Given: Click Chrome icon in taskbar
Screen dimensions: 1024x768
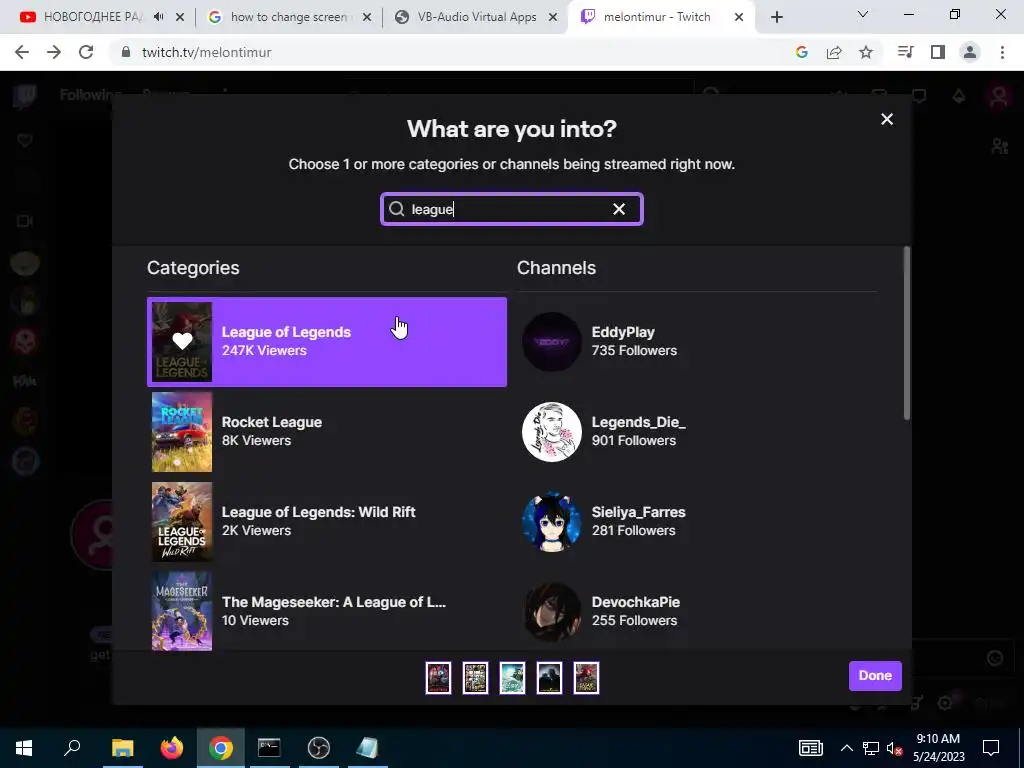Looking at the screenshot, I should pyautogui.click(x=221, y=748).
